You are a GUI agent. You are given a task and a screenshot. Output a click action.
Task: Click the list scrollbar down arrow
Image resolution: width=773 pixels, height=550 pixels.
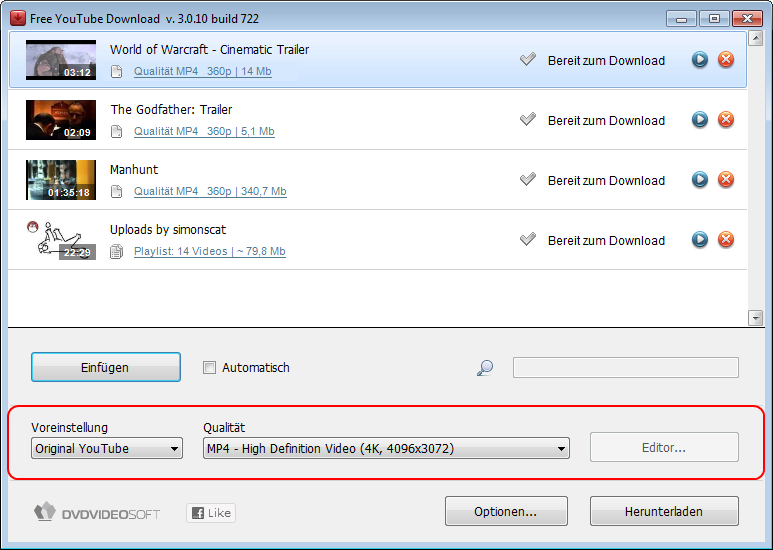click(756, 318)
